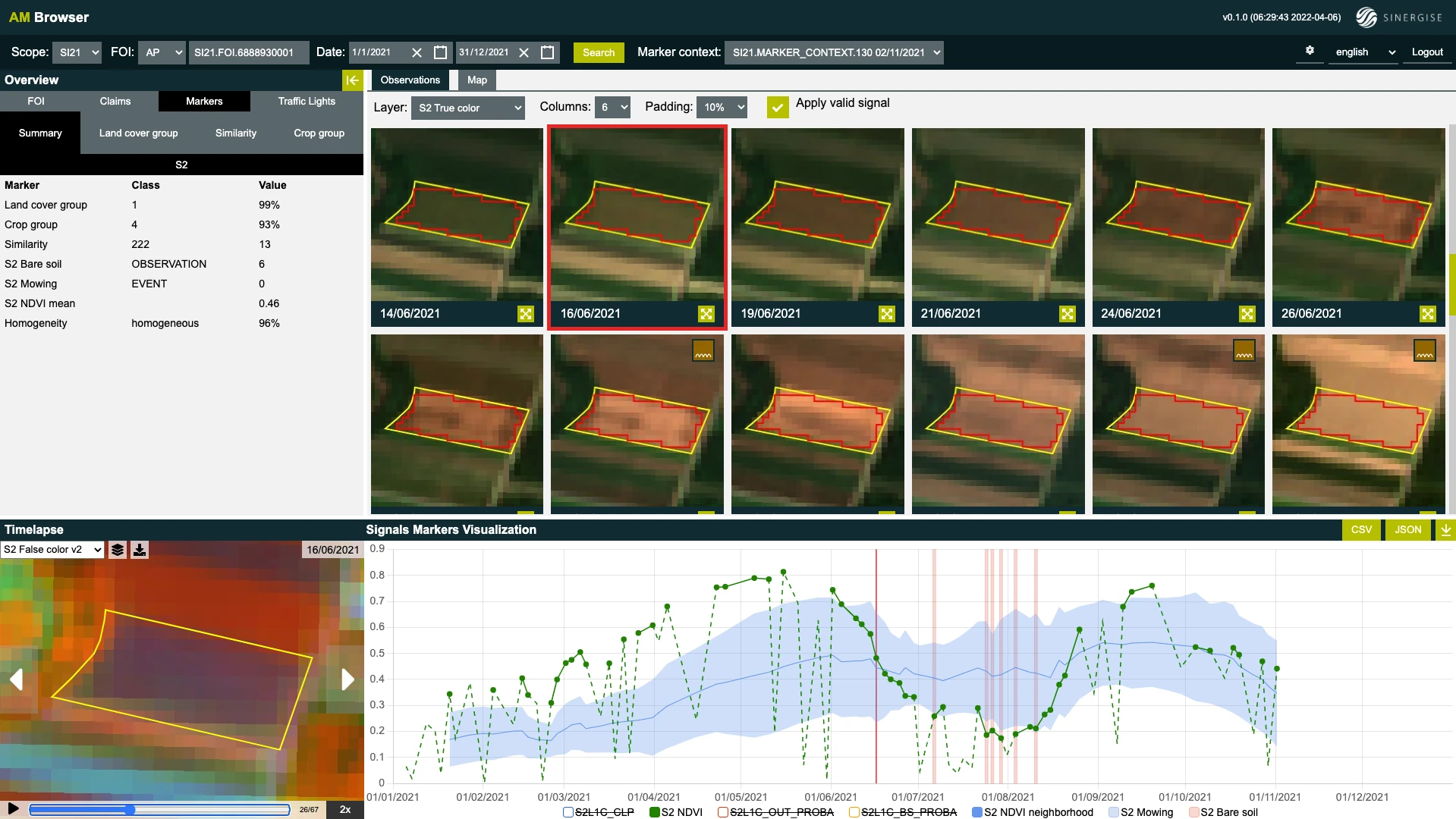Expand the 14/06/2021 observation image
1456x819 pixels.
pyautogui.click(x=526, y=314)
